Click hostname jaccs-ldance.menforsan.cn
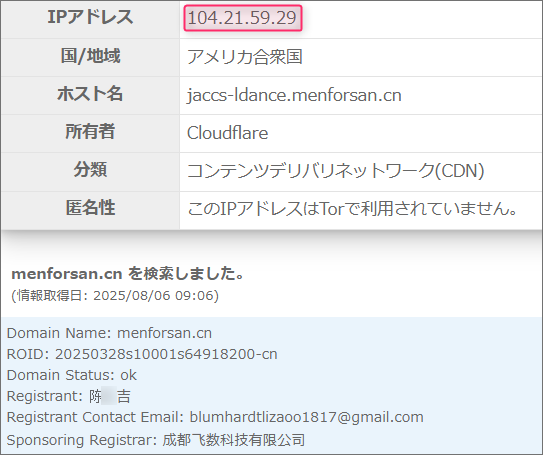This screenshot has width=543, height=455. point(294,95)
